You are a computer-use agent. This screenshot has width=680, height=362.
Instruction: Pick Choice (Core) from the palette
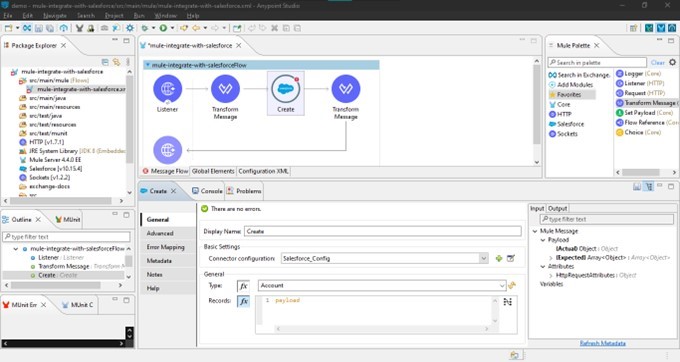click(638, 132)
